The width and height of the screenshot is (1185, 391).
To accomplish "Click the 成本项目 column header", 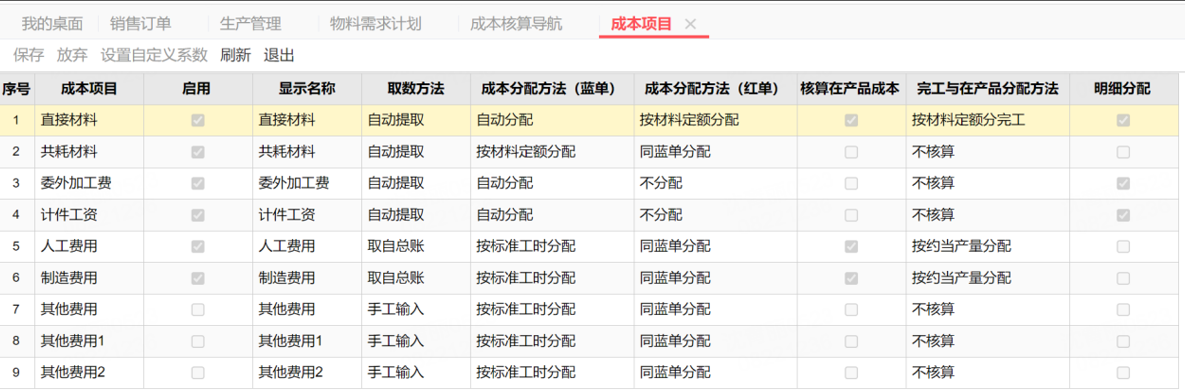I will coord(89,88).
